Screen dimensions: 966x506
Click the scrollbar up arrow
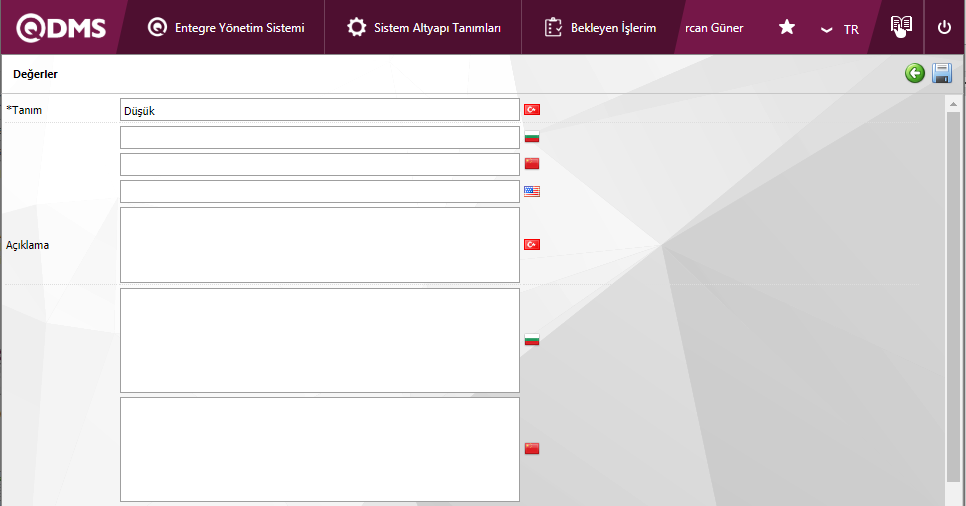(953, 104)
